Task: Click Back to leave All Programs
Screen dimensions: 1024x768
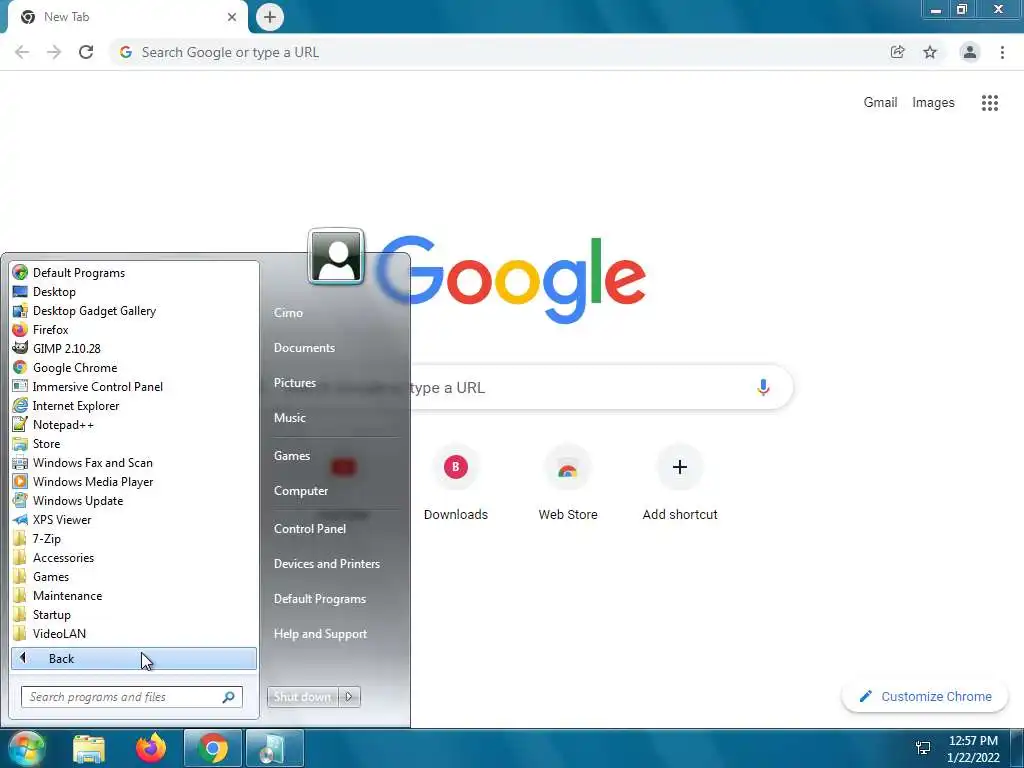Action: tap(134, 658)
